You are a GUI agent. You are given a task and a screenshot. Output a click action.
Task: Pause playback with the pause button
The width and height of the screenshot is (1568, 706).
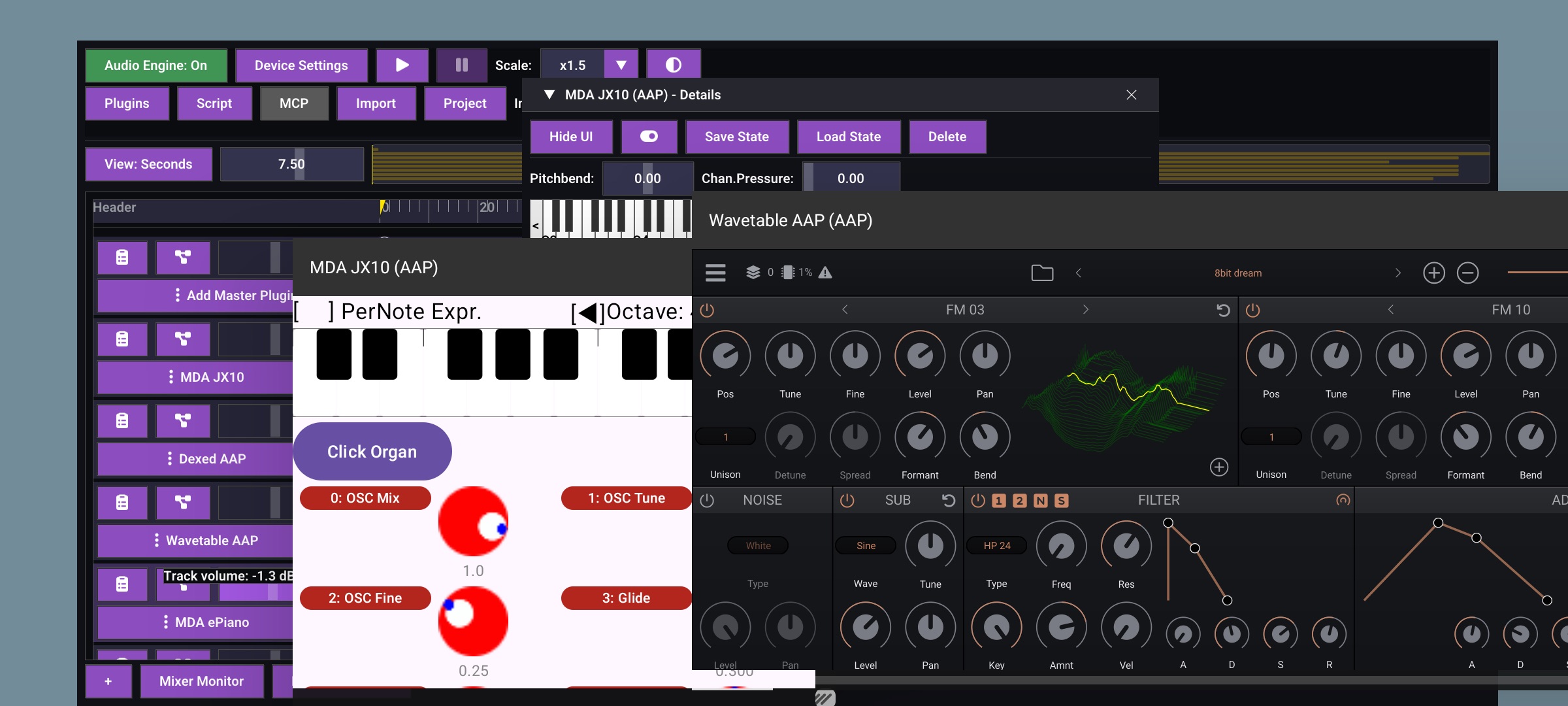click(x=462, y=65)
